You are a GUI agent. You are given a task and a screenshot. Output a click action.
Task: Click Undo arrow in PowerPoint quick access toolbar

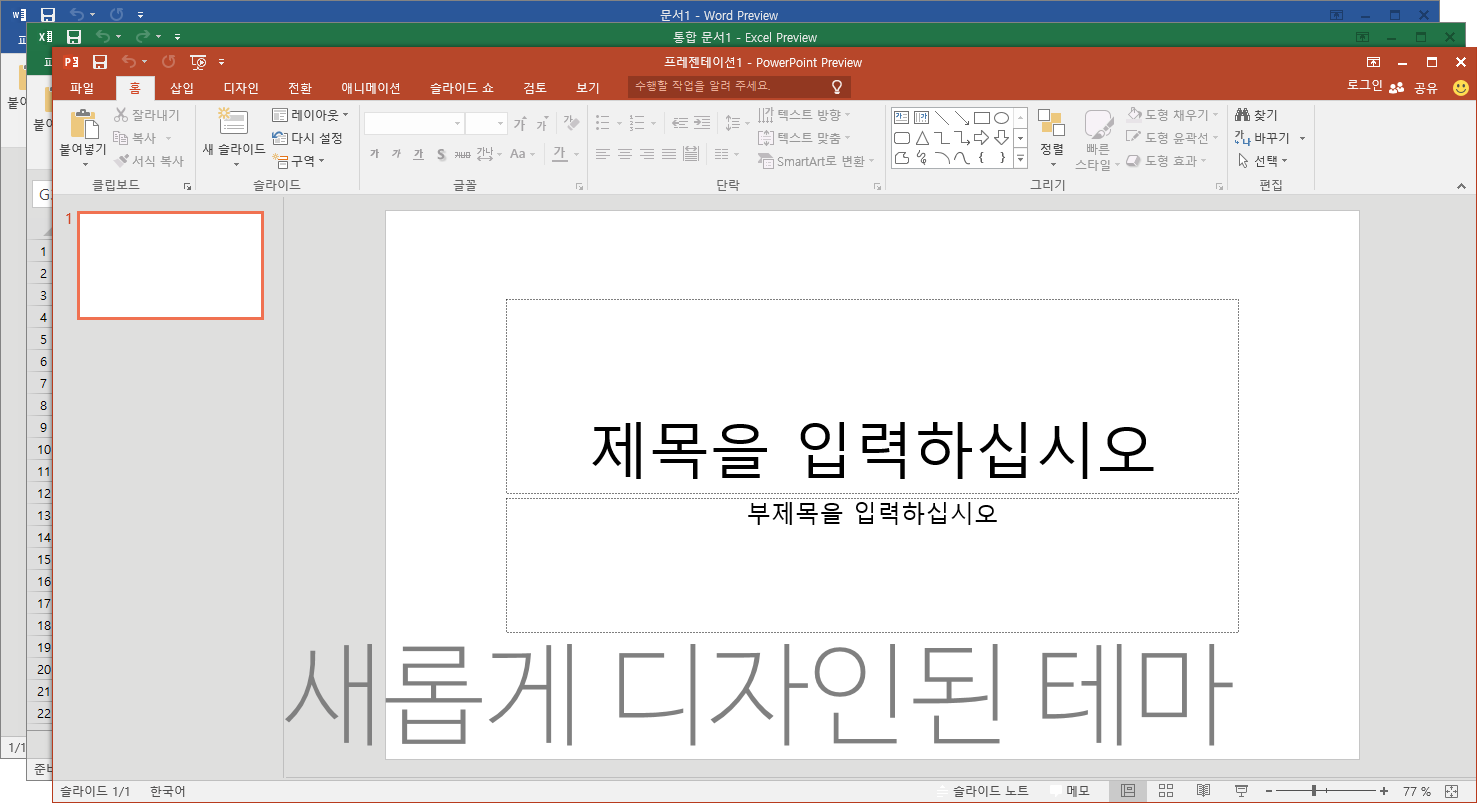point(128,62)
